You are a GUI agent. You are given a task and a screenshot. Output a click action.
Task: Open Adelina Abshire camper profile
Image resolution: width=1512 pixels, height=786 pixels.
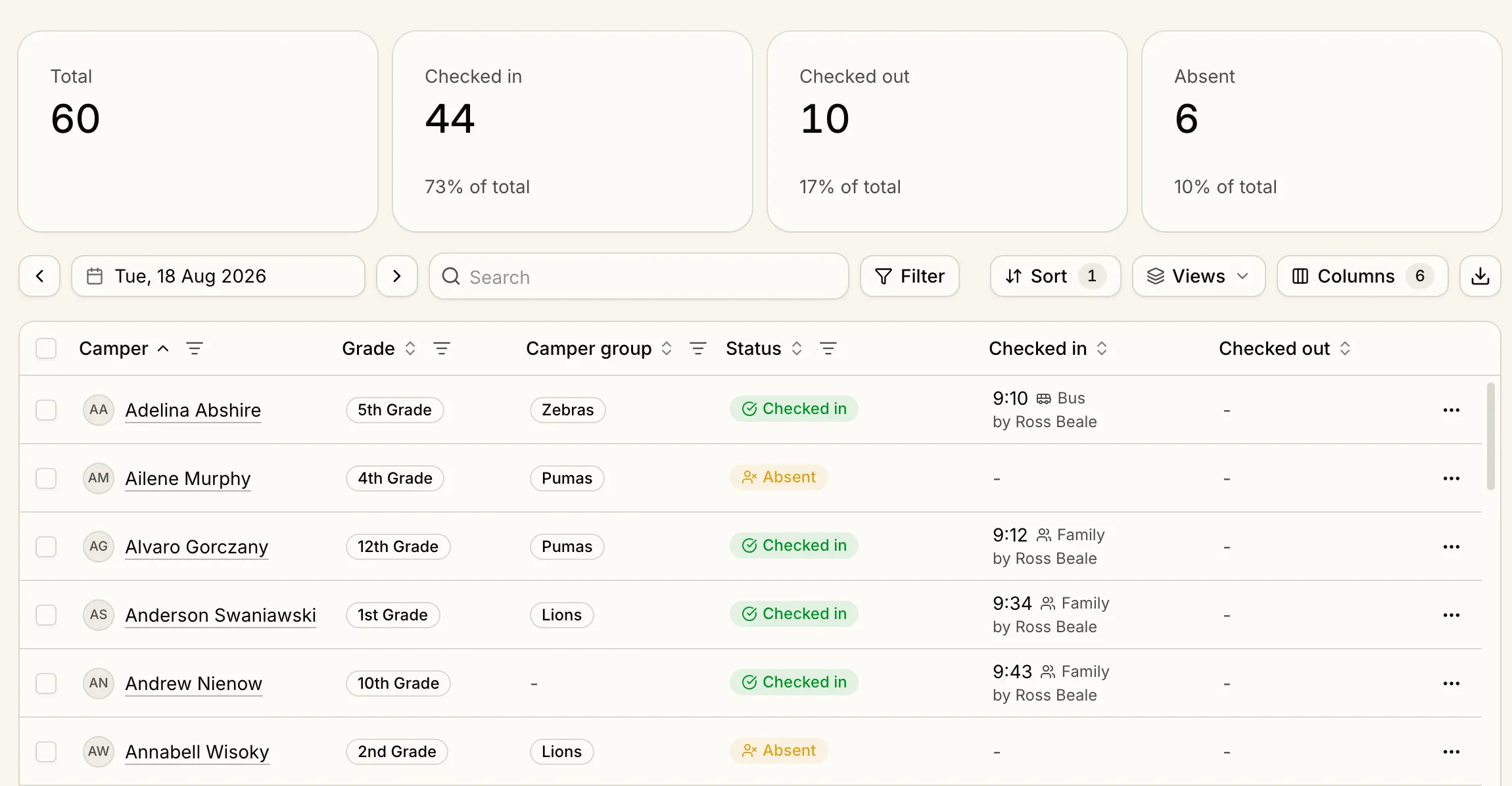click(193, 410)
